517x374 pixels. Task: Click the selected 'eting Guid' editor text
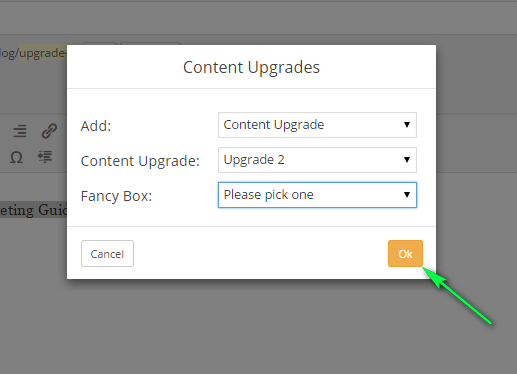click(33, 210)
